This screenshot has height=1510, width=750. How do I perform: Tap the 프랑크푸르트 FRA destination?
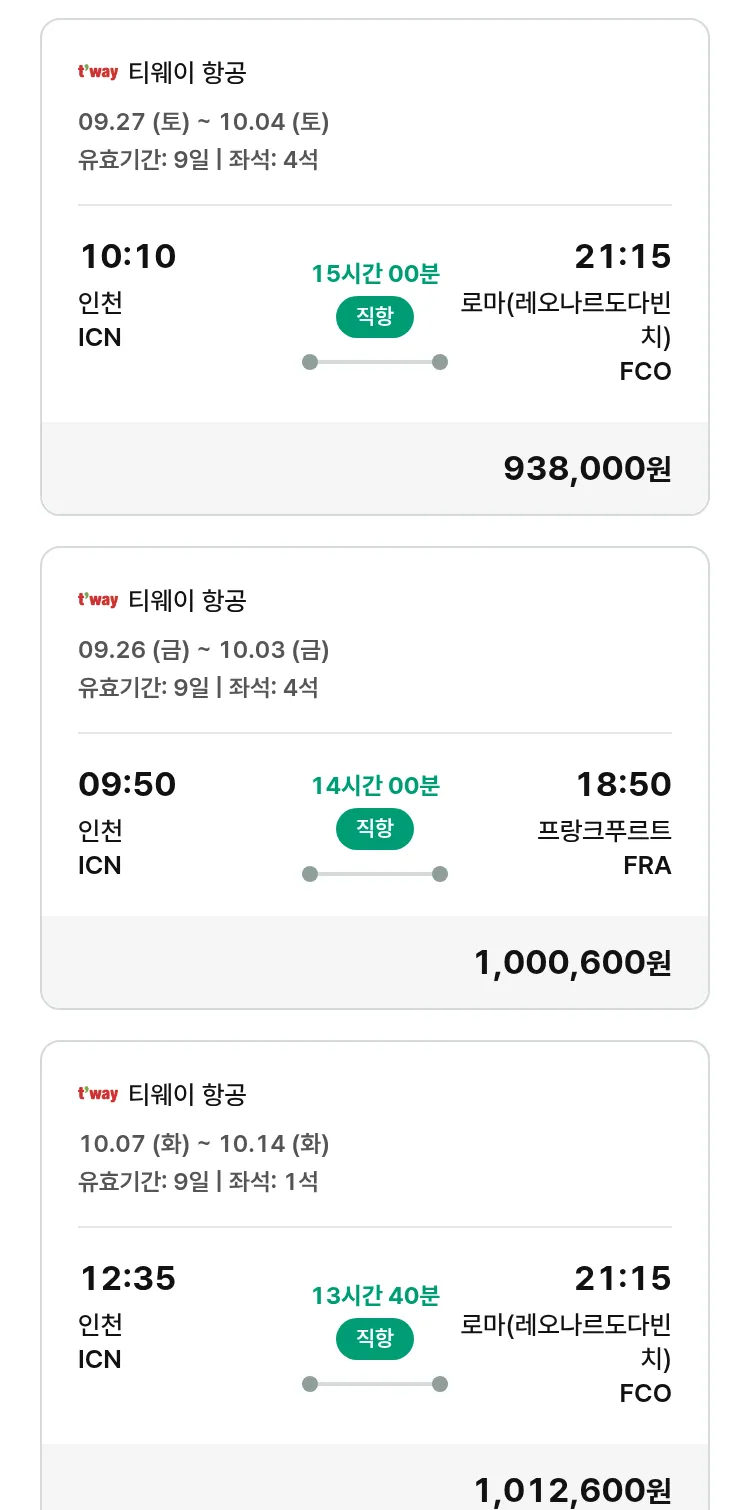605,847
